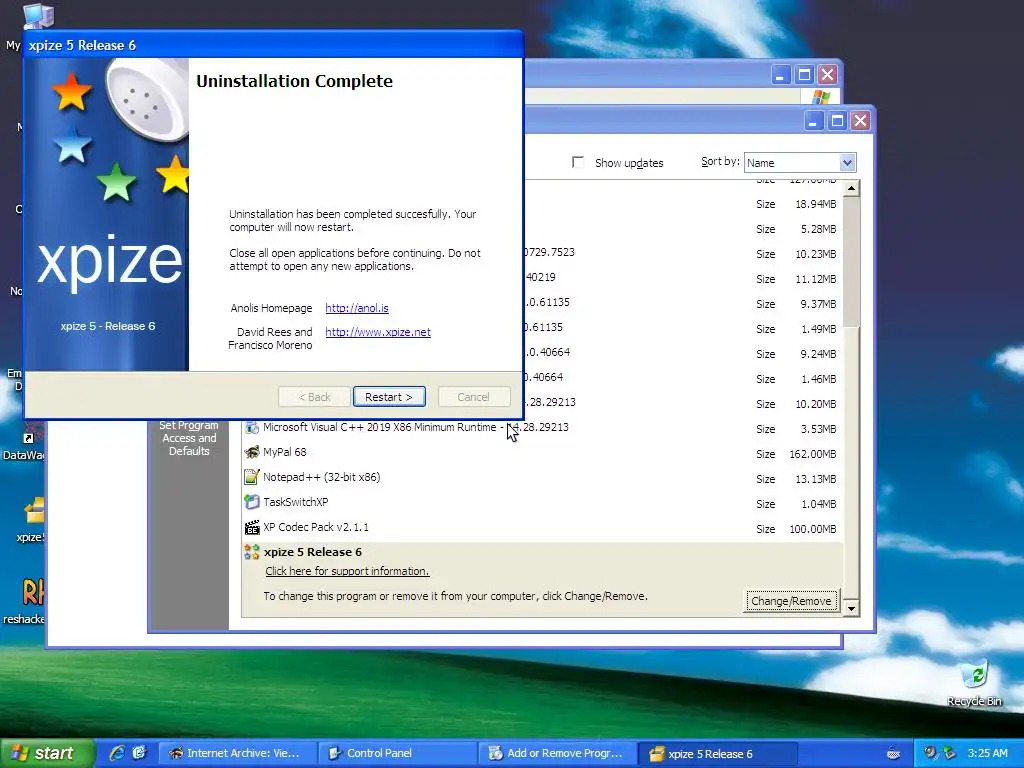Launch Internet Explorer from Quick Launch
This screenshot has height=768, width=1024.
pos(117,753)
